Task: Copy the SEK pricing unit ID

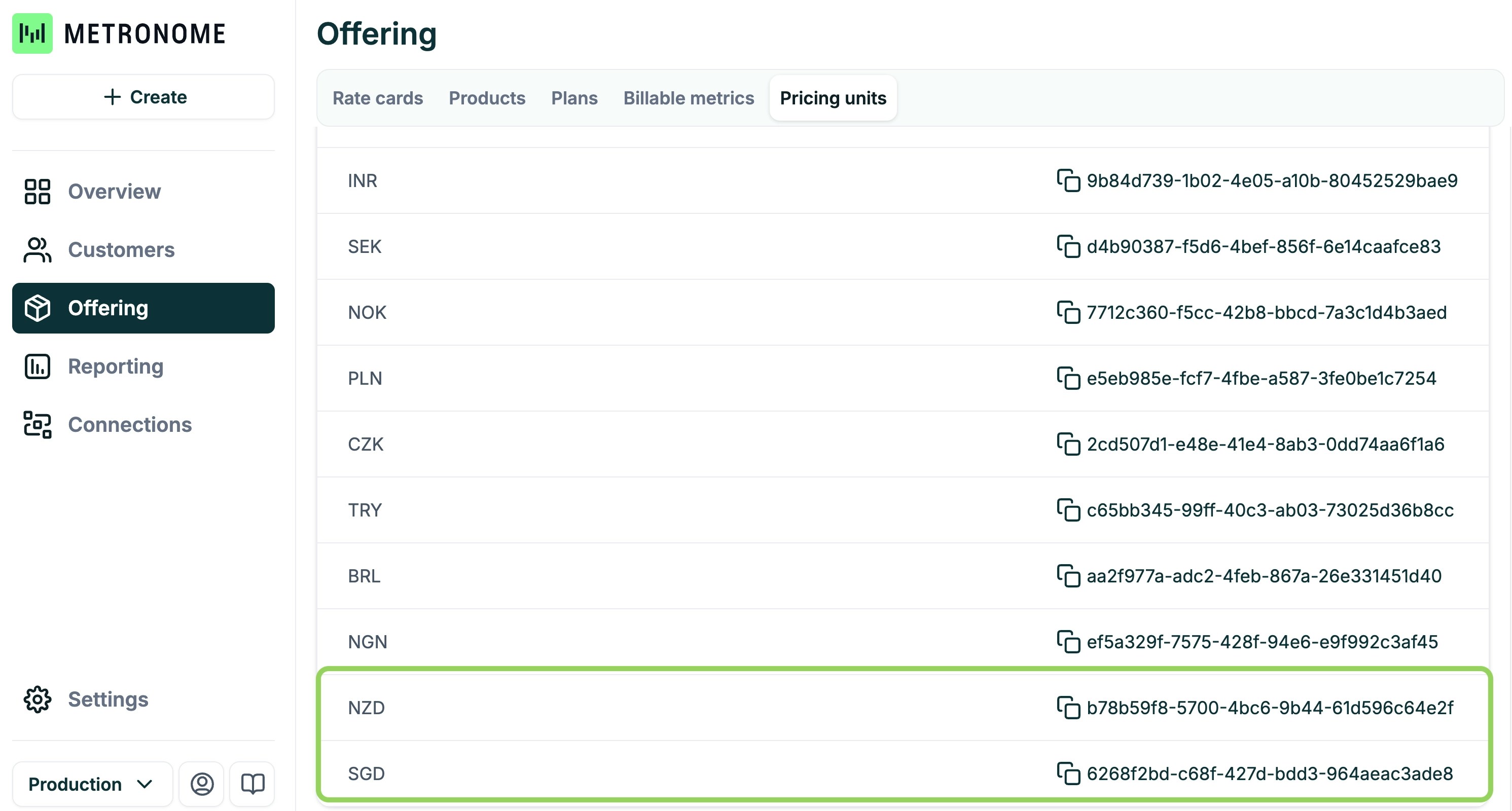Action: [1068, 246]
